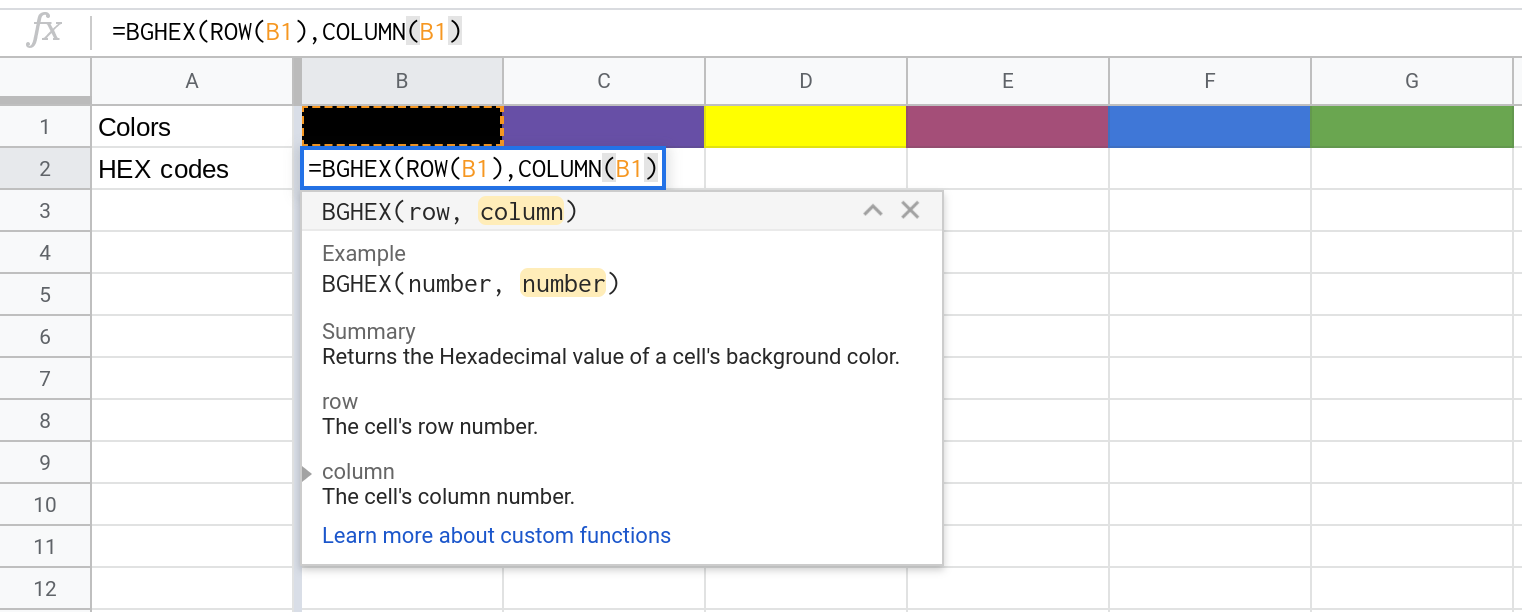
Task: Close the BGHEX function help popup
Action: (910, 210)
